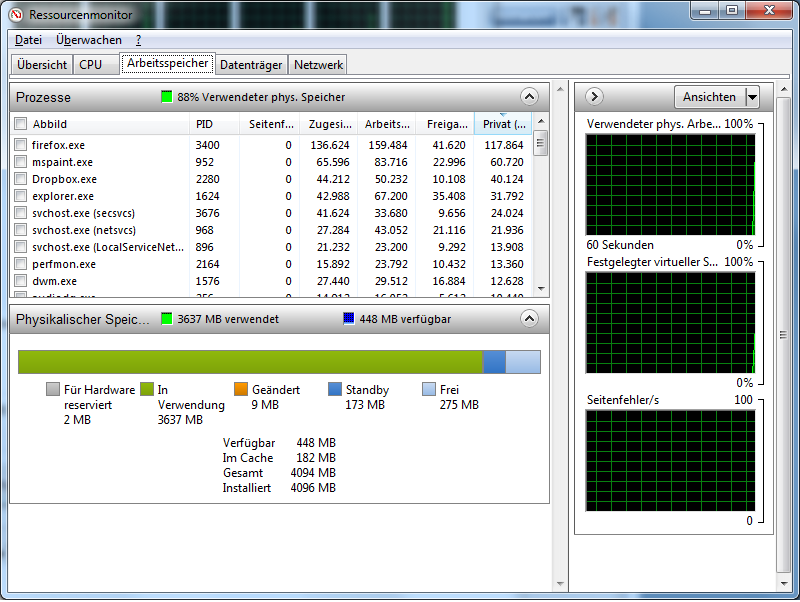Check the perfmon.exe process checkbox
The image size is (800, 602).
(20, 264)
